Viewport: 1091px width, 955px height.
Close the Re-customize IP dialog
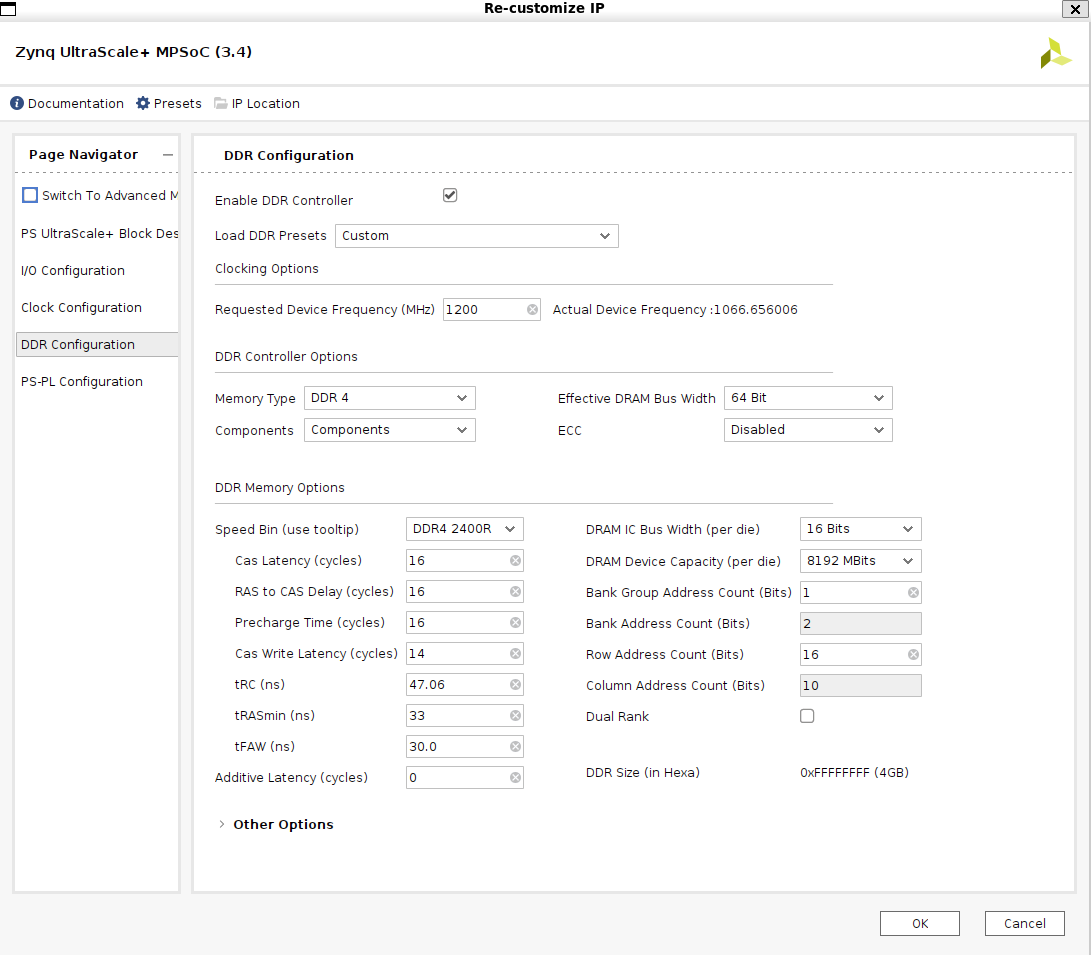coord(1075,9)
